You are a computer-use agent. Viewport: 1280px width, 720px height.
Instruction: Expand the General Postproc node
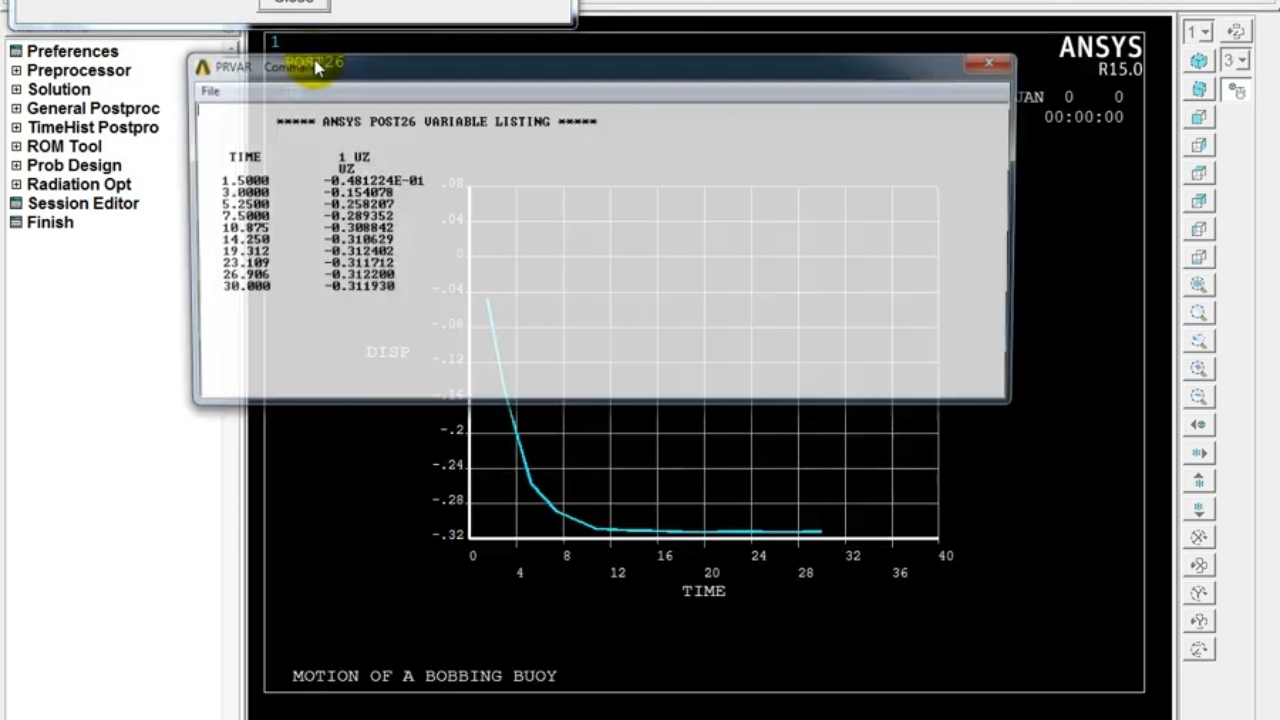click(x=16, y=109)
